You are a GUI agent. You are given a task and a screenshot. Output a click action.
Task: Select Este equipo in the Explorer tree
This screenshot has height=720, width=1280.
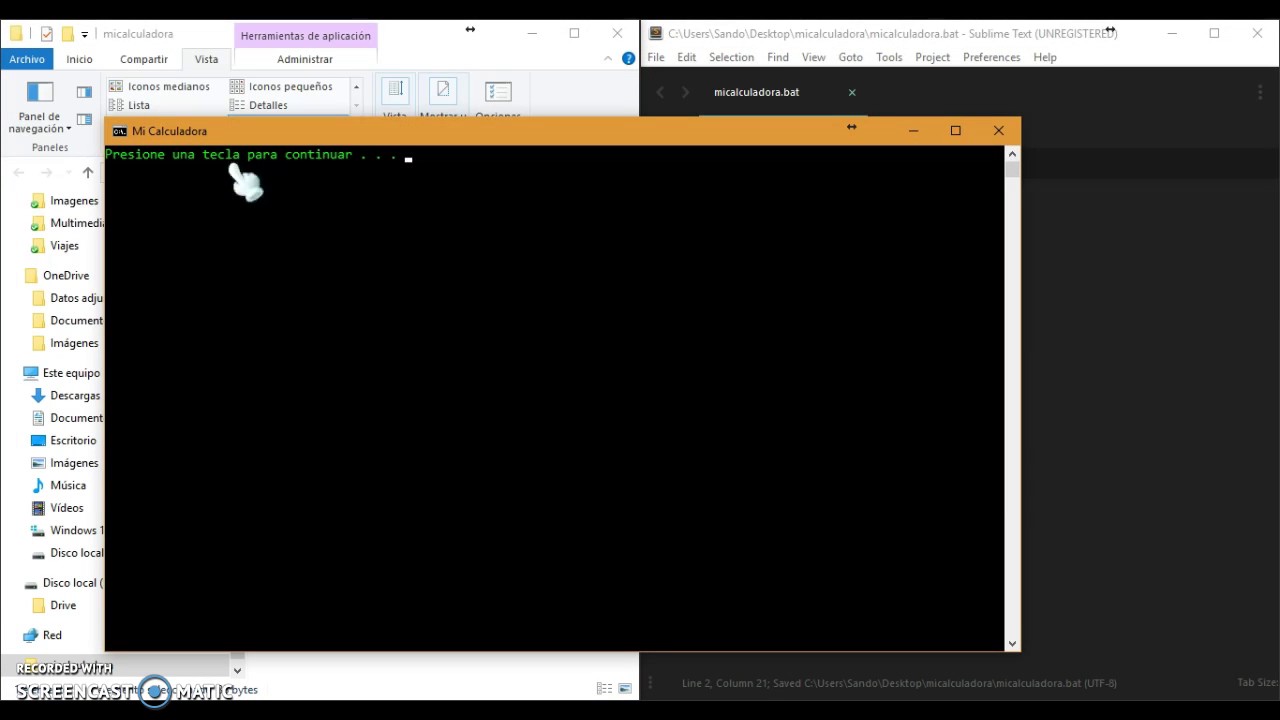pos(61,373)
